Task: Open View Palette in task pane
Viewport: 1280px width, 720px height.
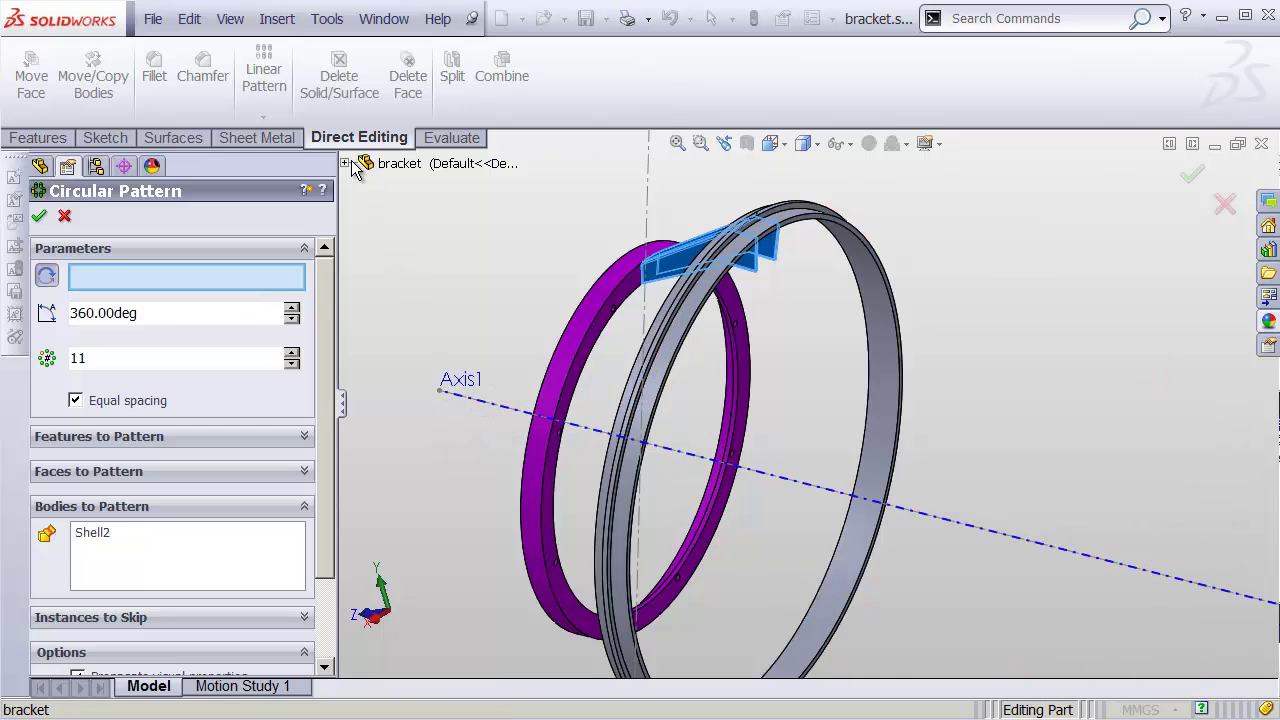Action: click(1268, 297)
